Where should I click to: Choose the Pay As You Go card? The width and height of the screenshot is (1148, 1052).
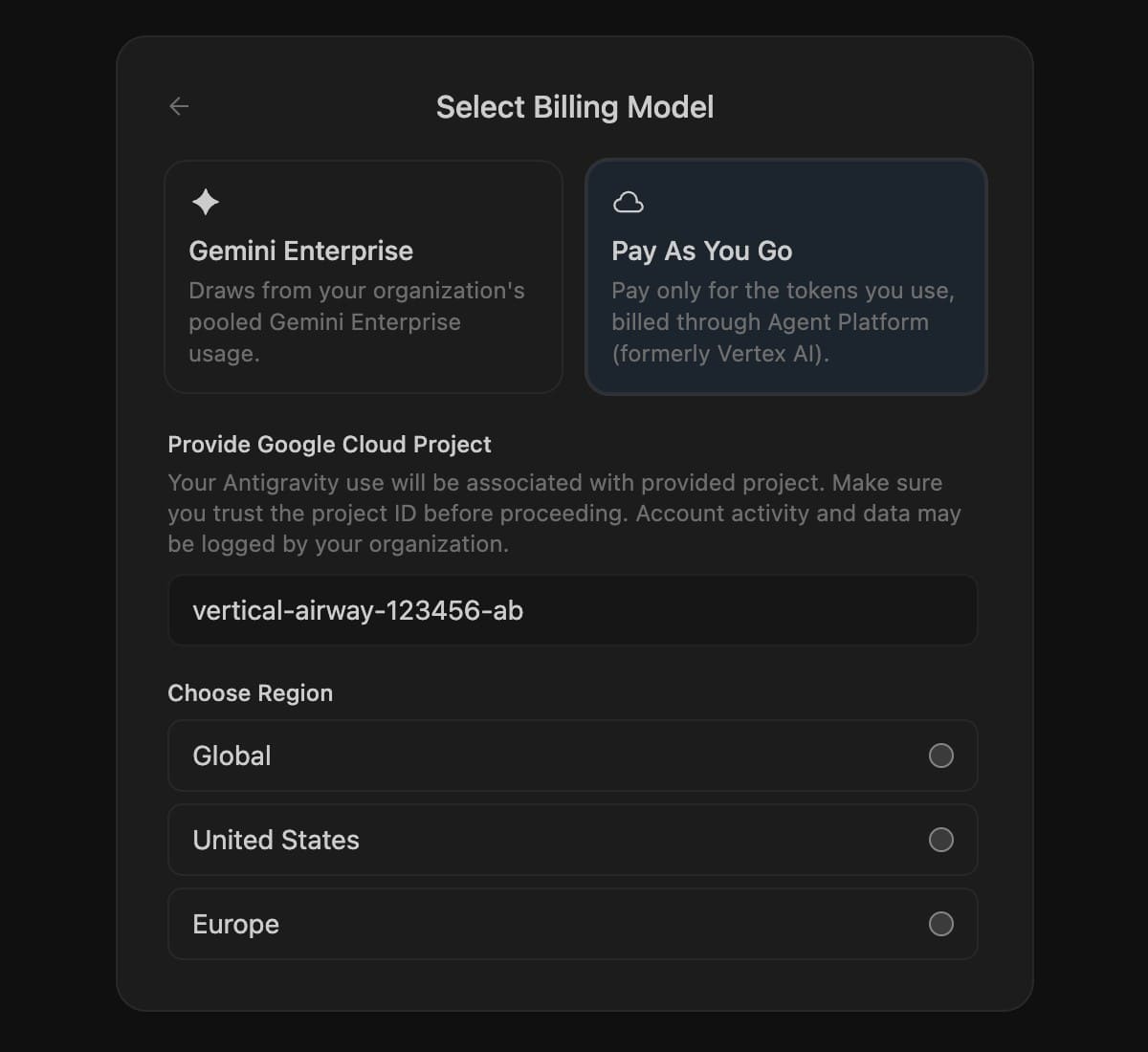point(785,276)
